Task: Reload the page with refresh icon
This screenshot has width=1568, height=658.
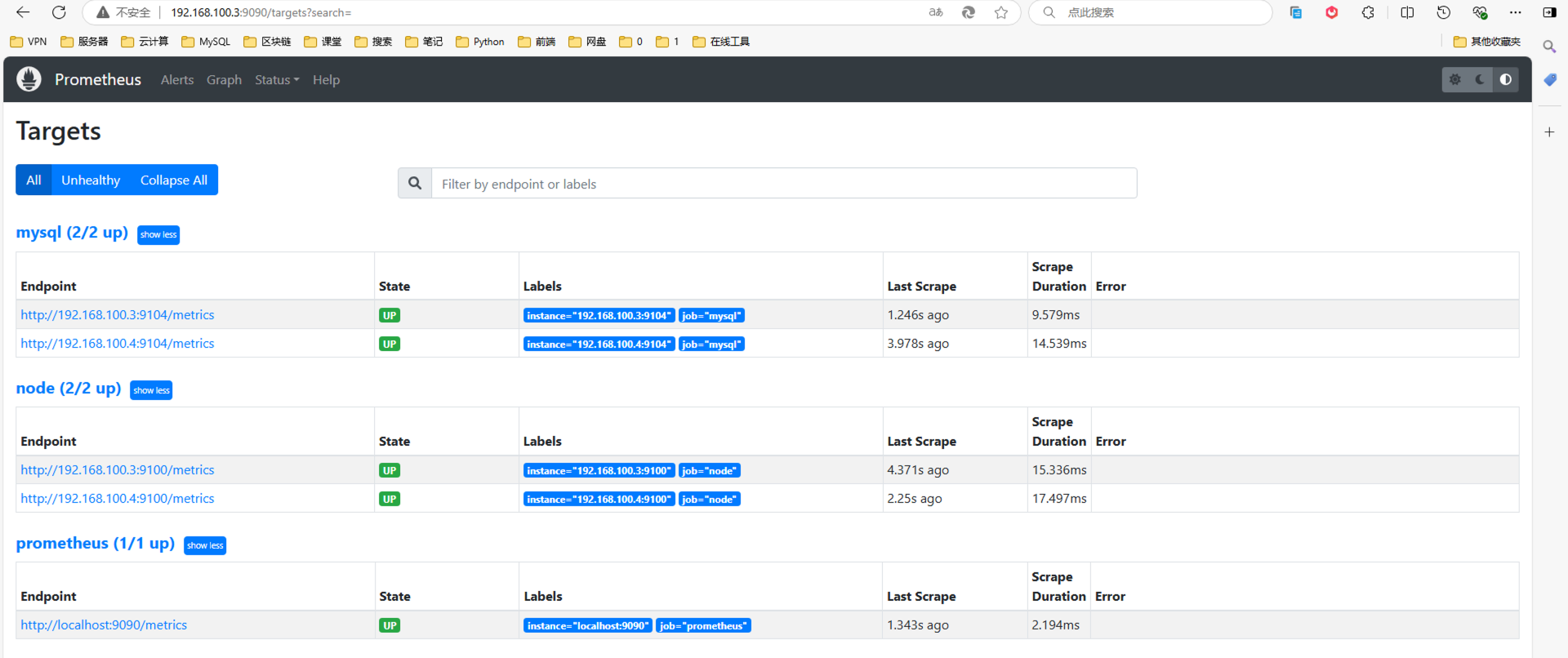Action: (x=59, y=12)
